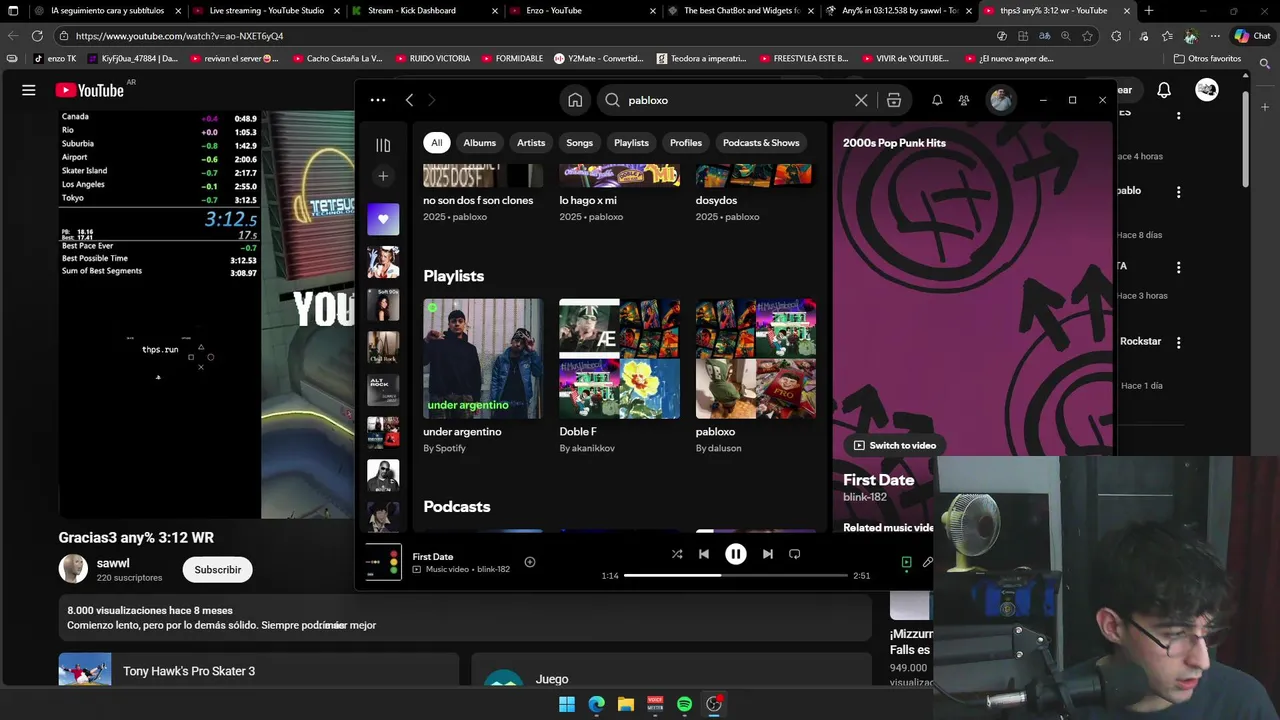Open the Doble F playlist cover
Image resolution: width=1280 pixels, height=720 pixels.
point(619,358)
